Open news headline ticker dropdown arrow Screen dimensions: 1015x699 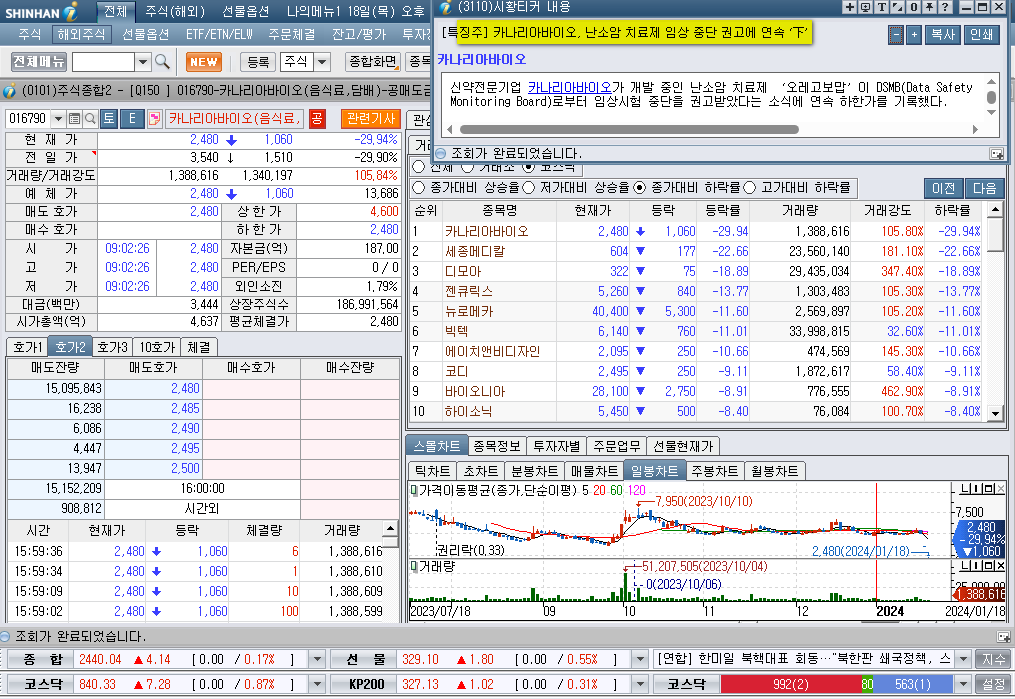963,660
